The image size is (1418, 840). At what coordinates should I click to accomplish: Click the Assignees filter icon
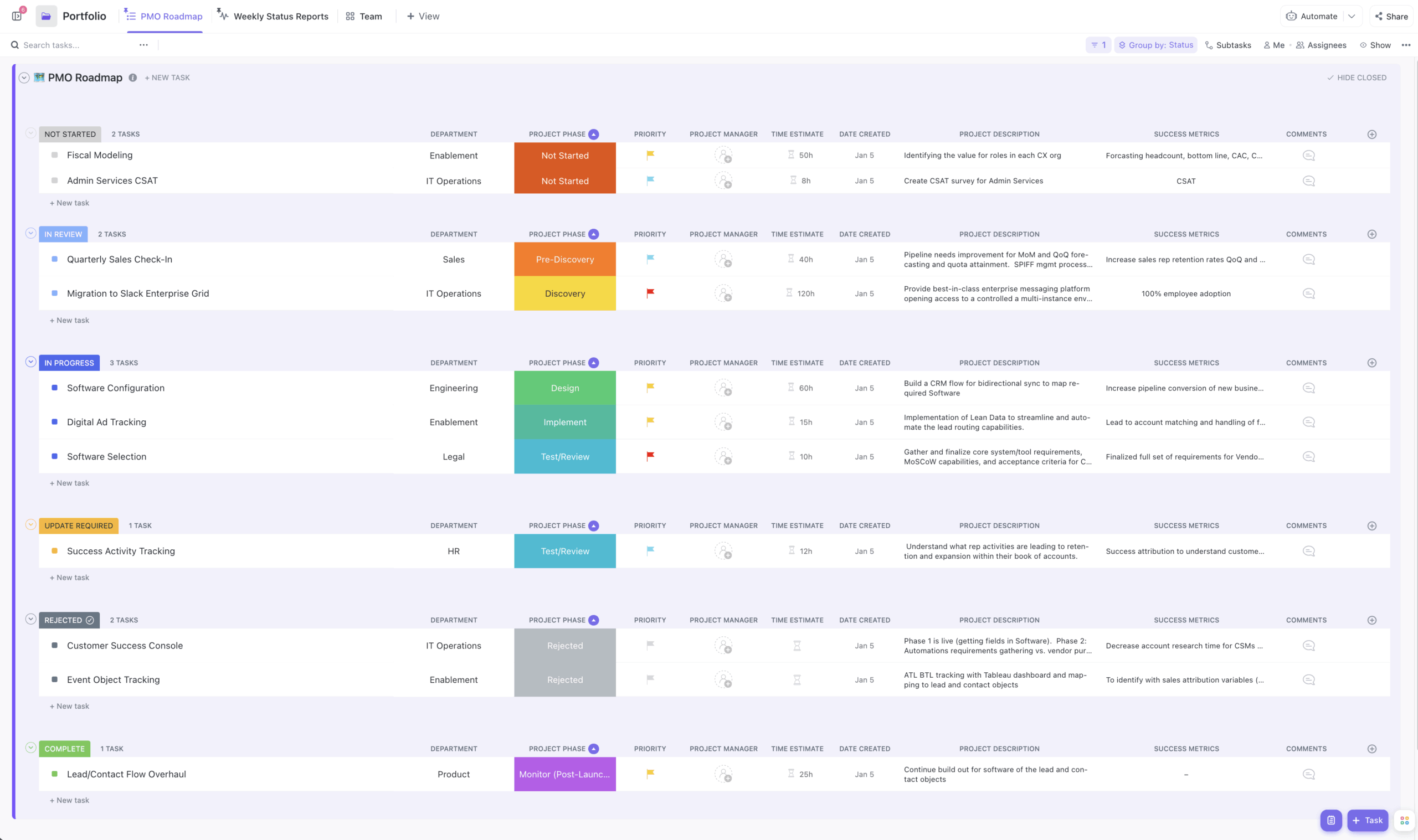click(x=1301, y=45)
